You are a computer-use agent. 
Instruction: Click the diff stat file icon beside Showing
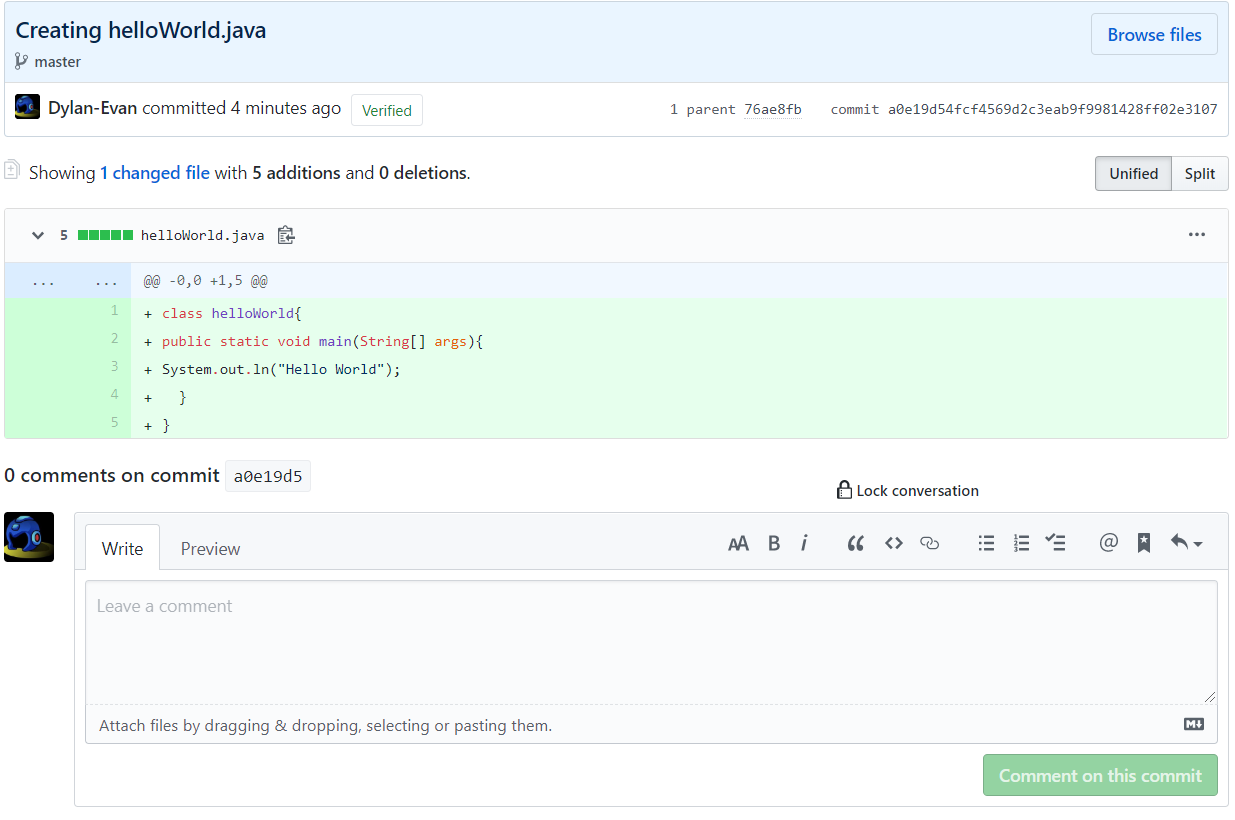pyautogui.click(x=12, y=169)
